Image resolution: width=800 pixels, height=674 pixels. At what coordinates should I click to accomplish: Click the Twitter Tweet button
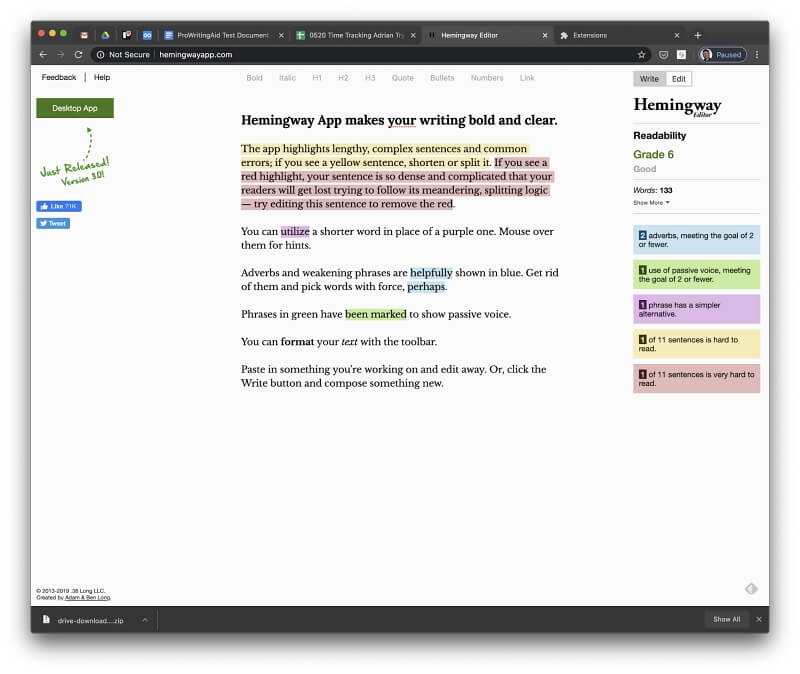pos(53,223)
